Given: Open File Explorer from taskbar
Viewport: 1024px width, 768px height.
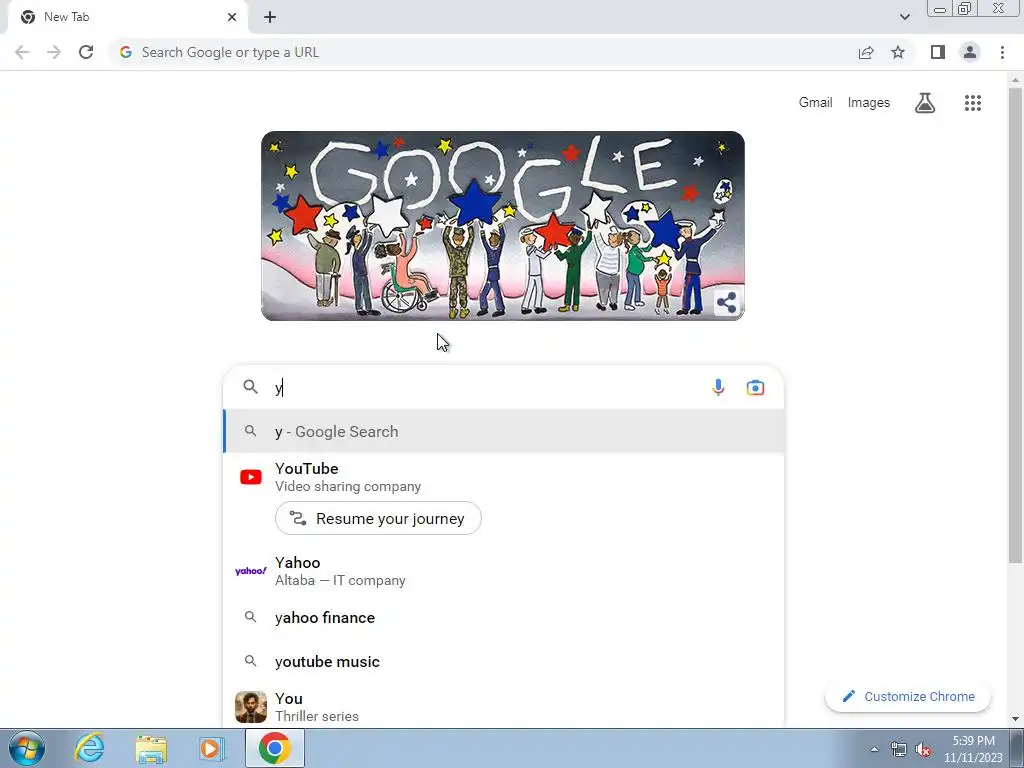Looking at the screenshot, I should click(x=151, y=748).
